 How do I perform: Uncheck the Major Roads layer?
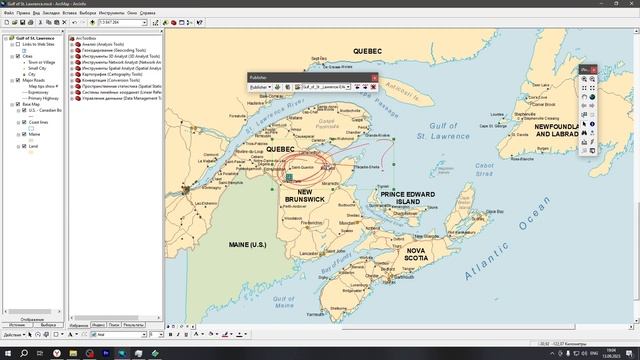click(x=18, y=80)
